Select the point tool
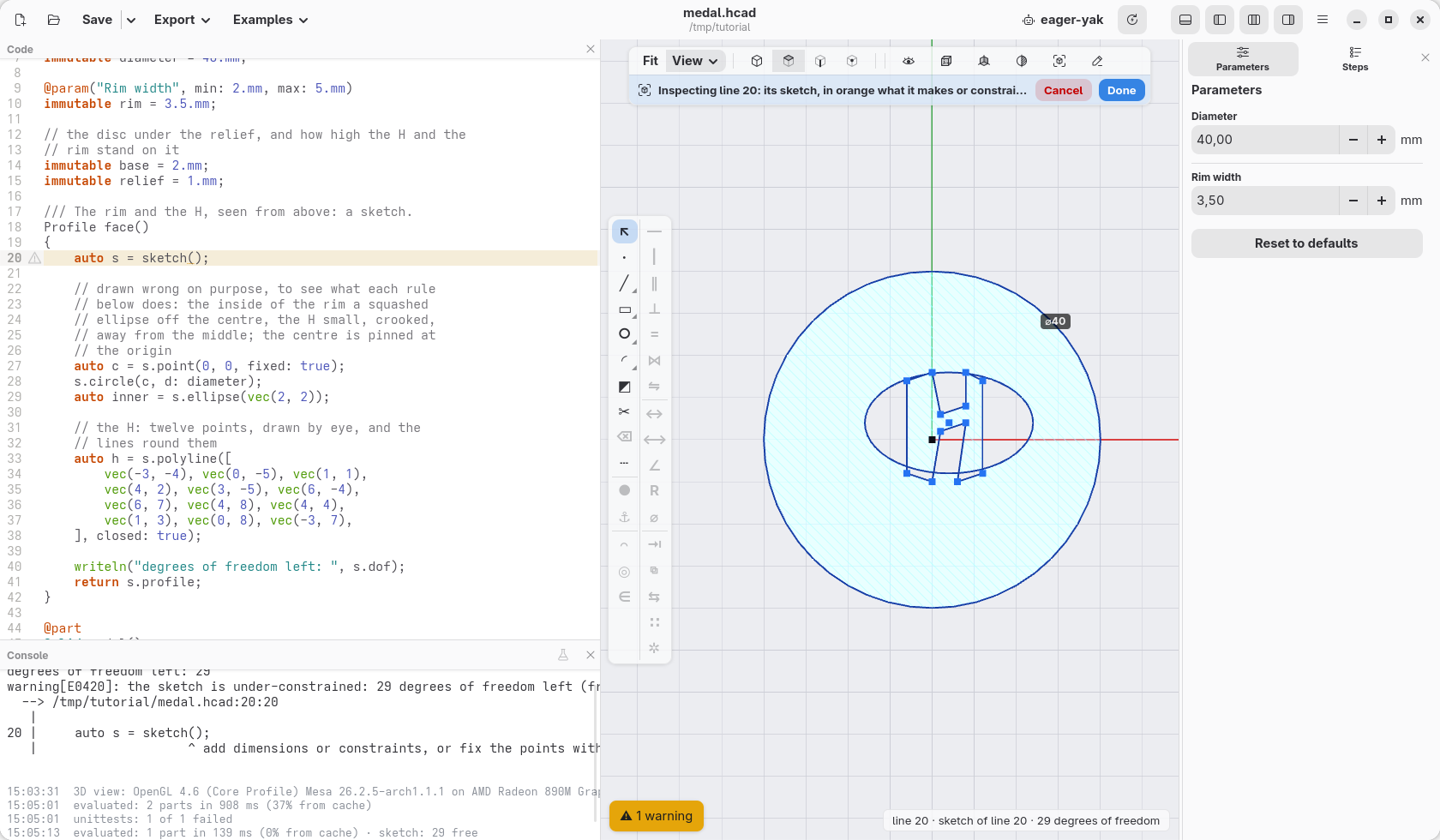Image resolution: width=1440 pixels, height=840 pixels. 624,257
